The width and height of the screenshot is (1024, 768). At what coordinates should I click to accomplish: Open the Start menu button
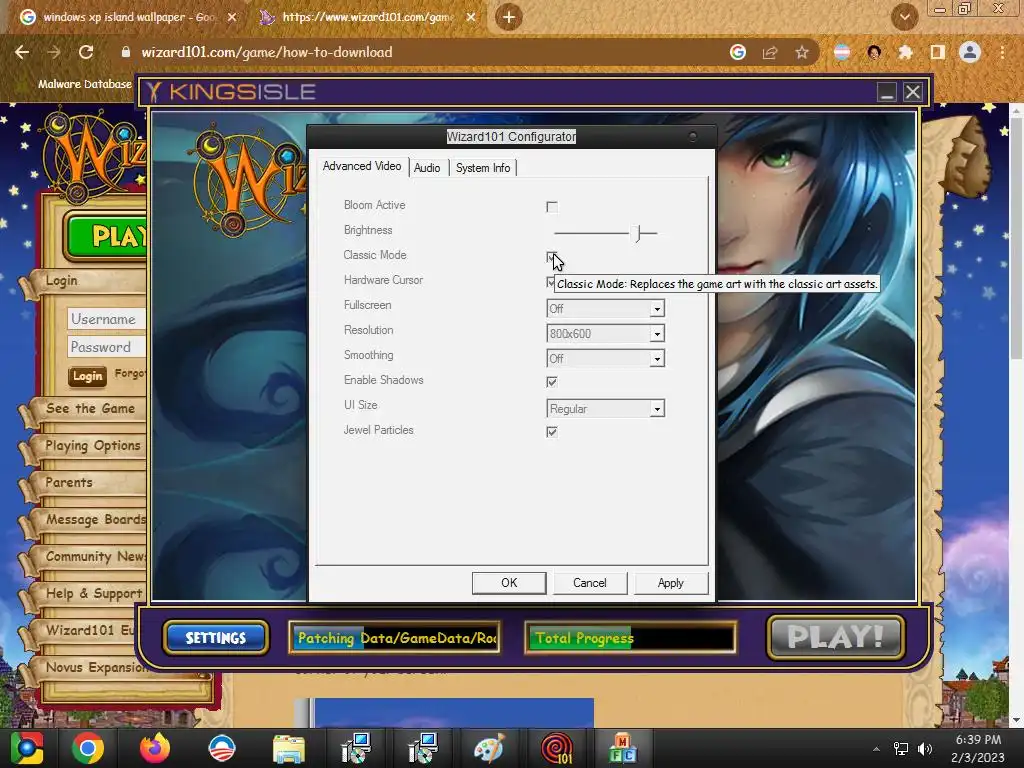point(27,748)
